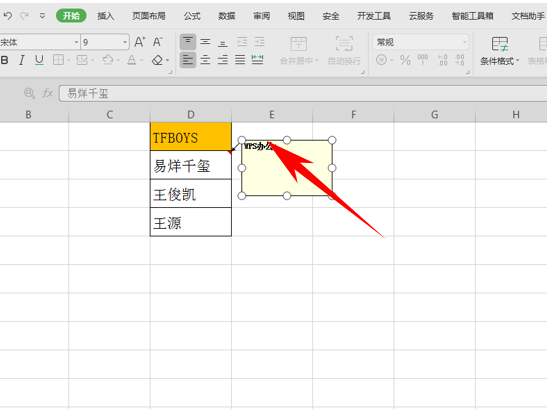
Task: Open the 安全 tab
Action: point(331,16)
